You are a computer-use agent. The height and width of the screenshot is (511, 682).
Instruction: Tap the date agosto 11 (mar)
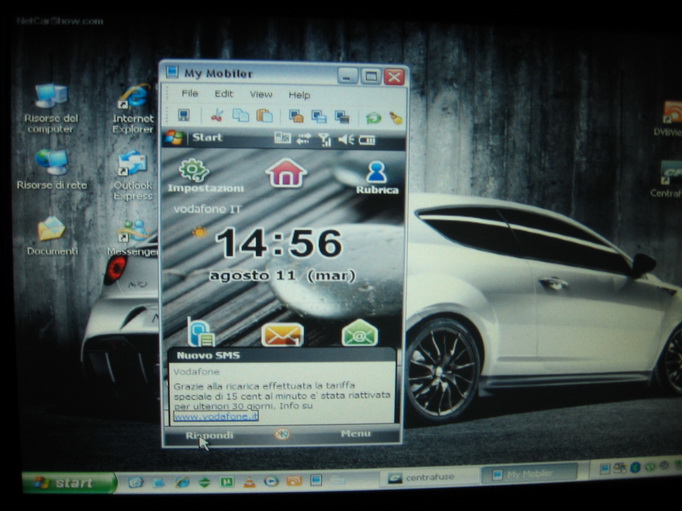282,276
